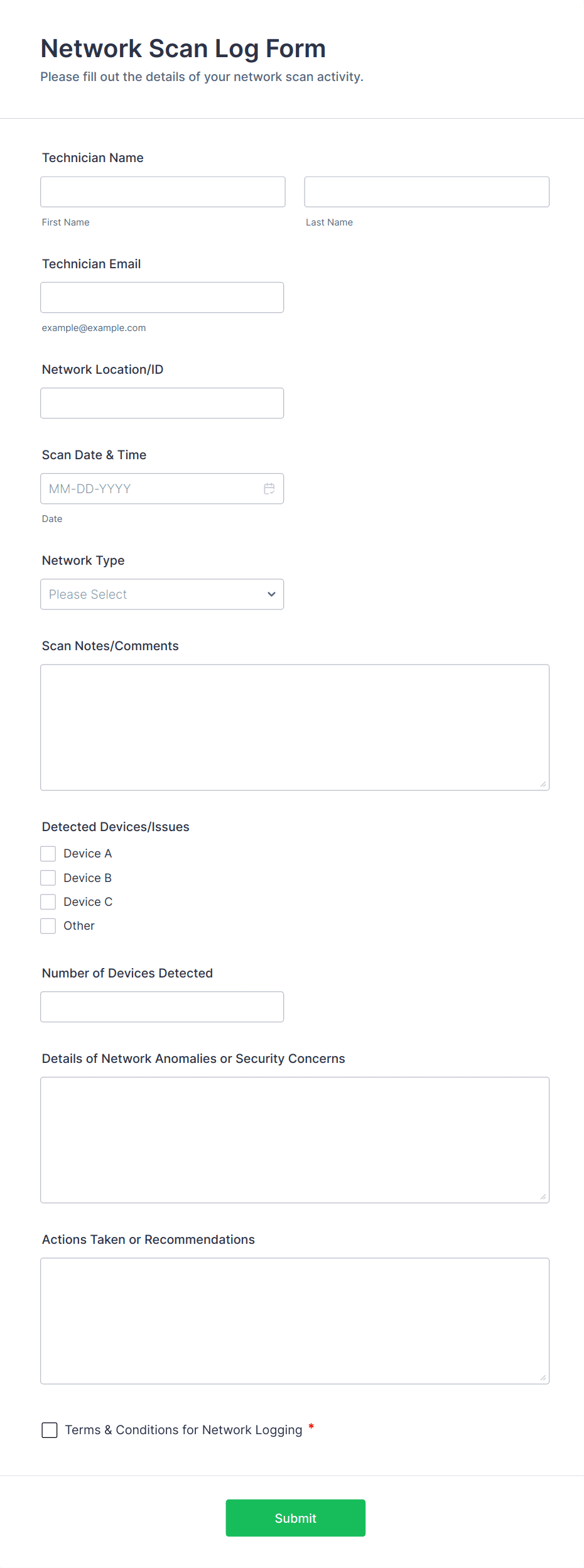Click the calendar icon in date field
The height and width of the screenshot is (1568, 584).
point(269,489)
